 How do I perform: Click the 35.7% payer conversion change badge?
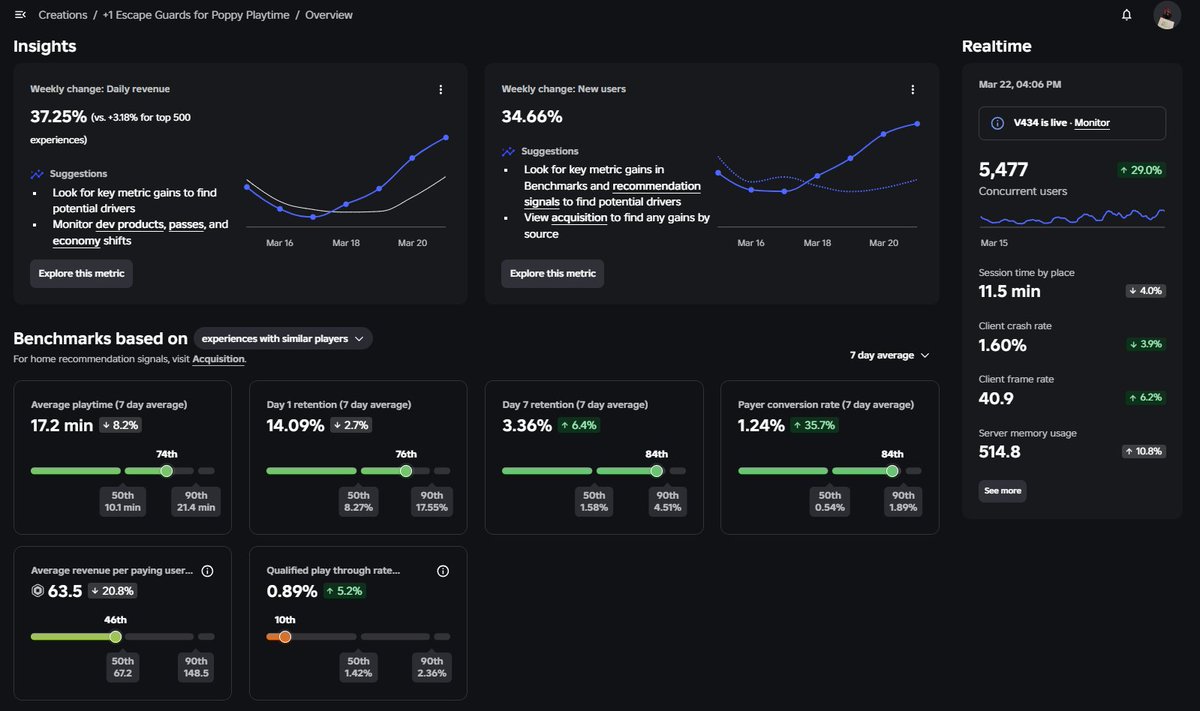coord(814,425)
